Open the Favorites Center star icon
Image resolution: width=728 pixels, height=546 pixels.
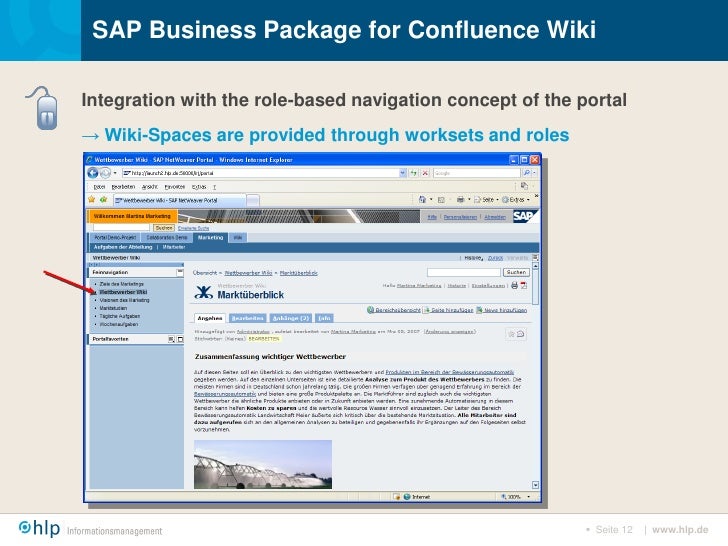(x=91, y=200)
